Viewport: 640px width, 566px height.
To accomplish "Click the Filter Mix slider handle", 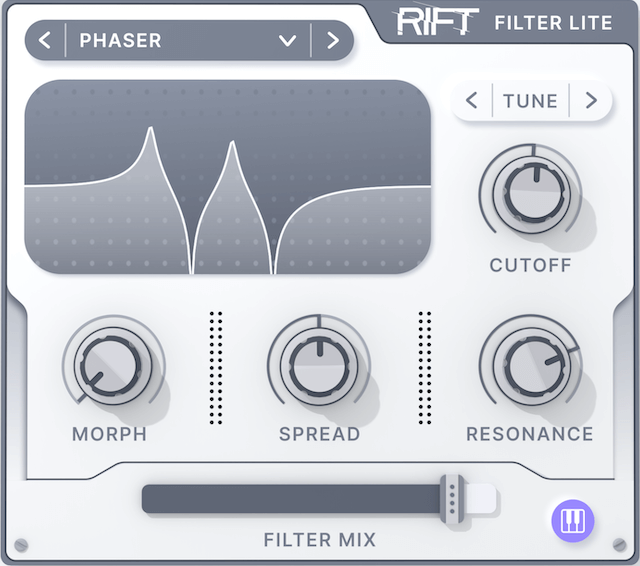I will click(453, 498).
